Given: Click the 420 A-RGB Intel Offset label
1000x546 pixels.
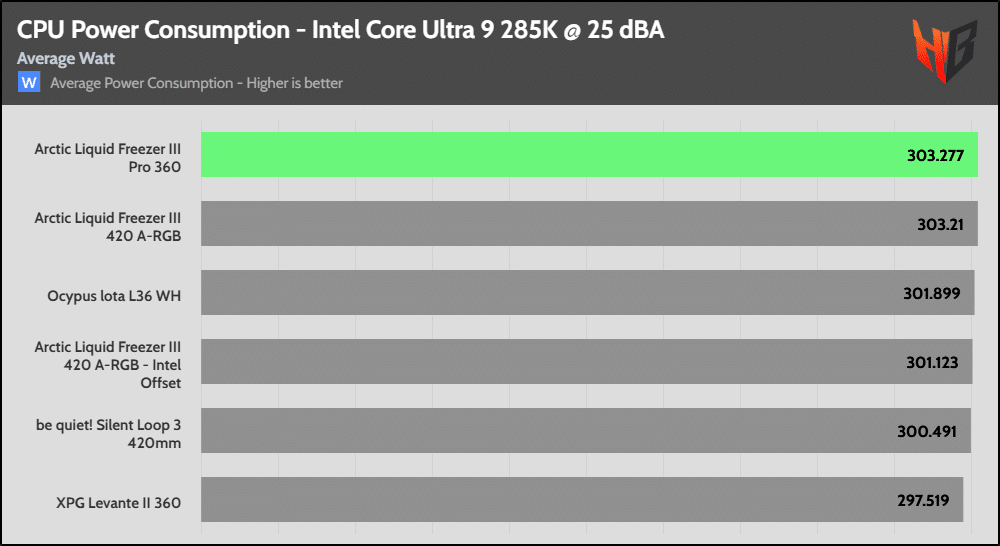Looking at the screenshot, I should click(108, 362).
